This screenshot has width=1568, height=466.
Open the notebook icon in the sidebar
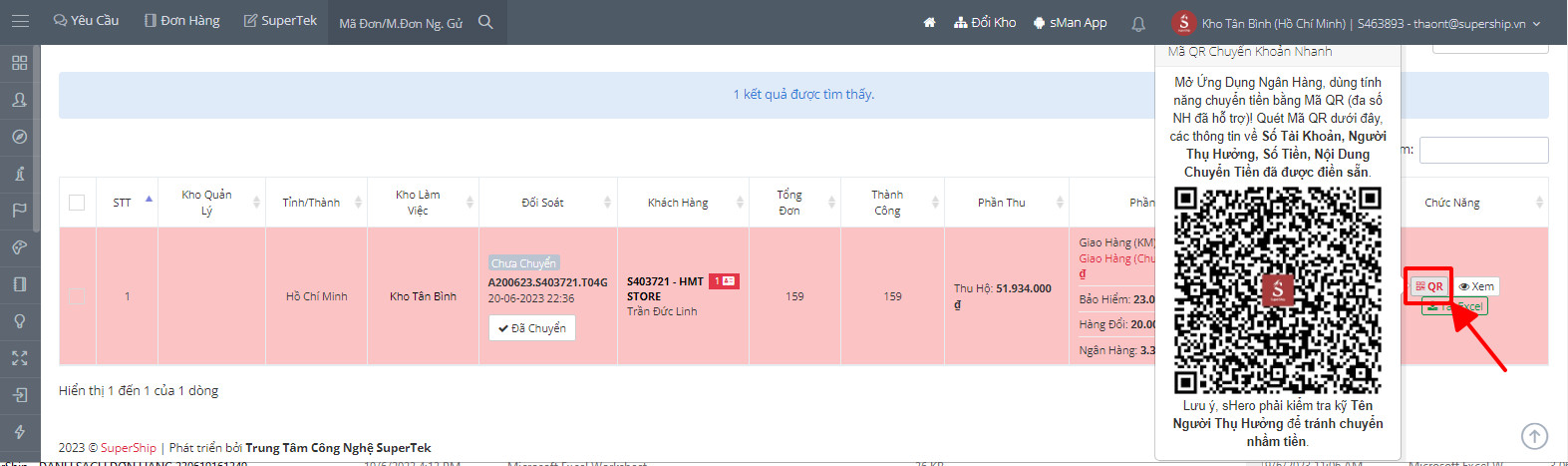[19, 284]
